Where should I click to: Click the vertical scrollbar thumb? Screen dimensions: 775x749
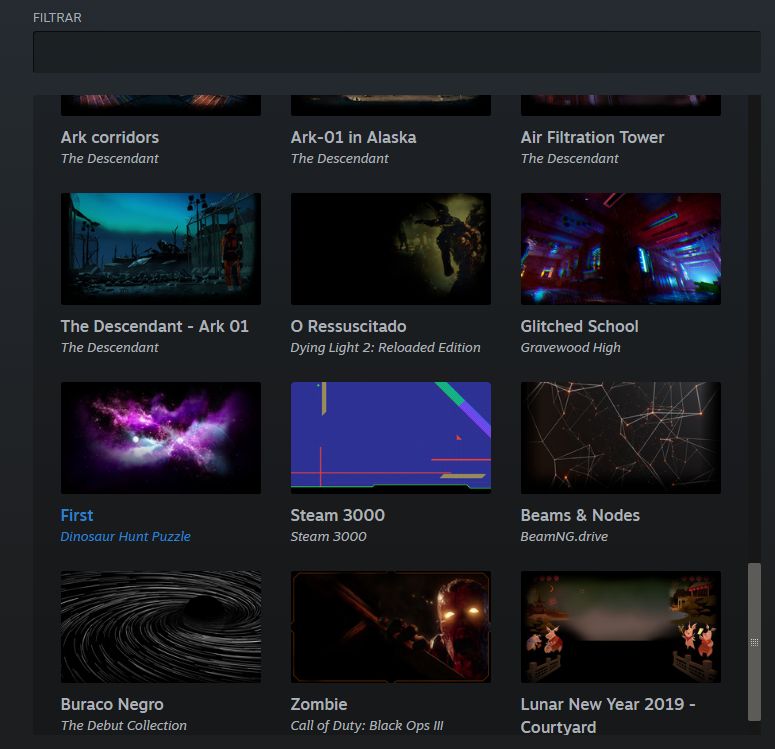pos(754,642)
